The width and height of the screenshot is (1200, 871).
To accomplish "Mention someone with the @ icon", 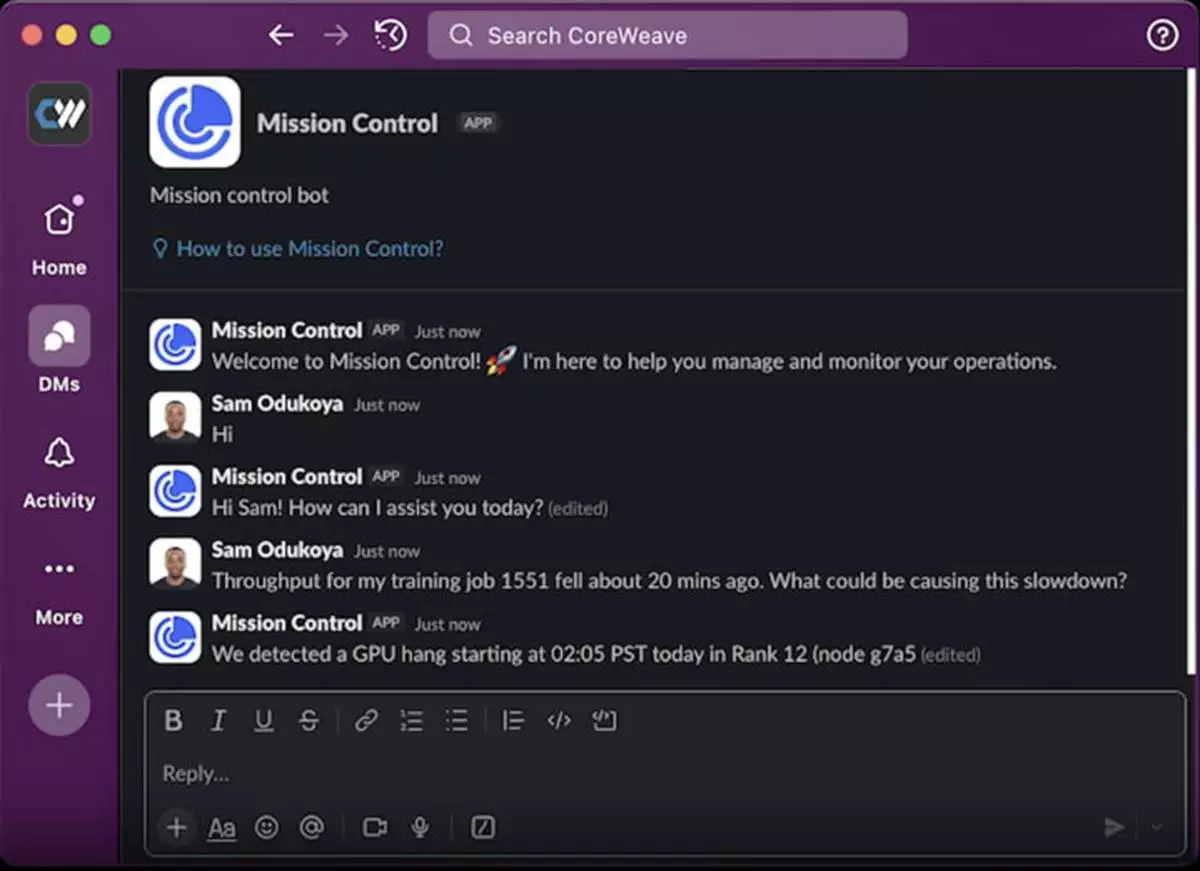I will pos(312,827).
